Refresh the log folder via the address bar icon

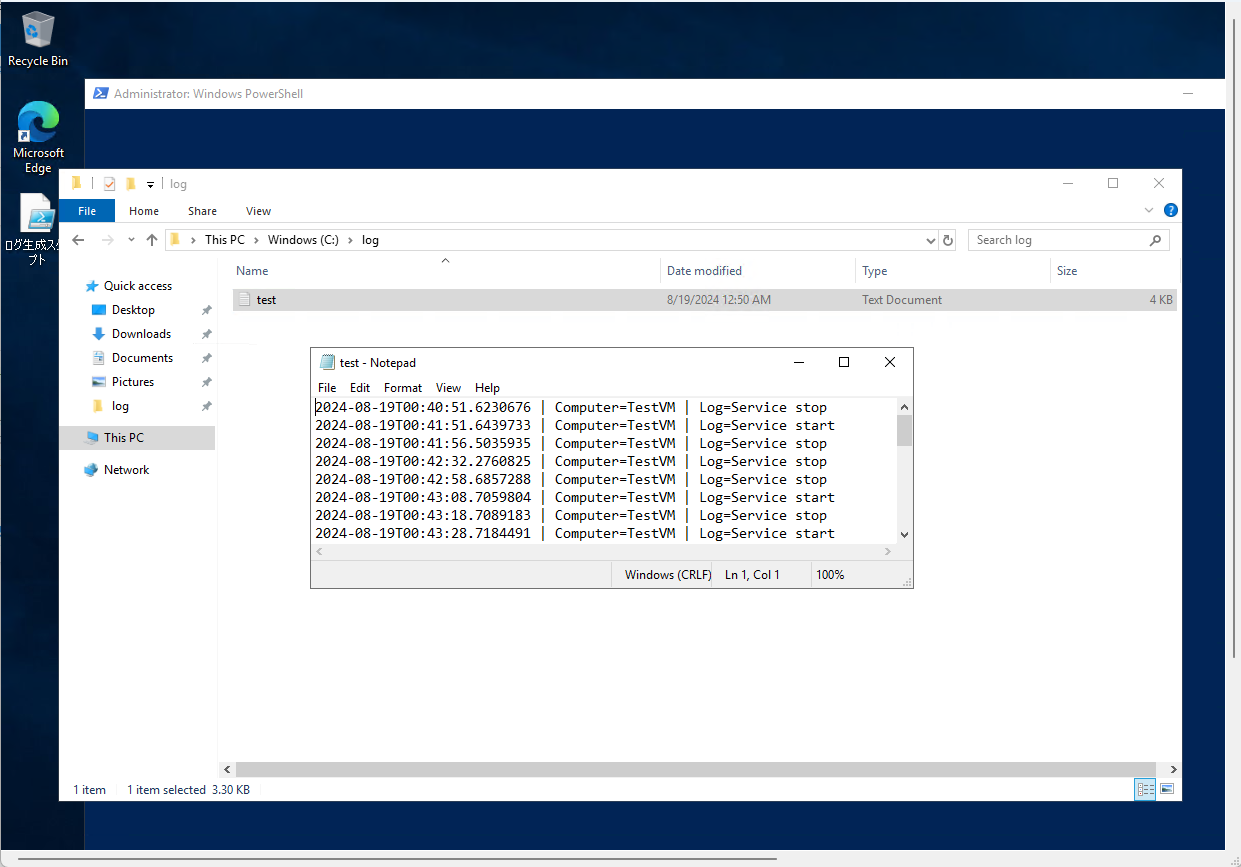click(x=948, y=239)
